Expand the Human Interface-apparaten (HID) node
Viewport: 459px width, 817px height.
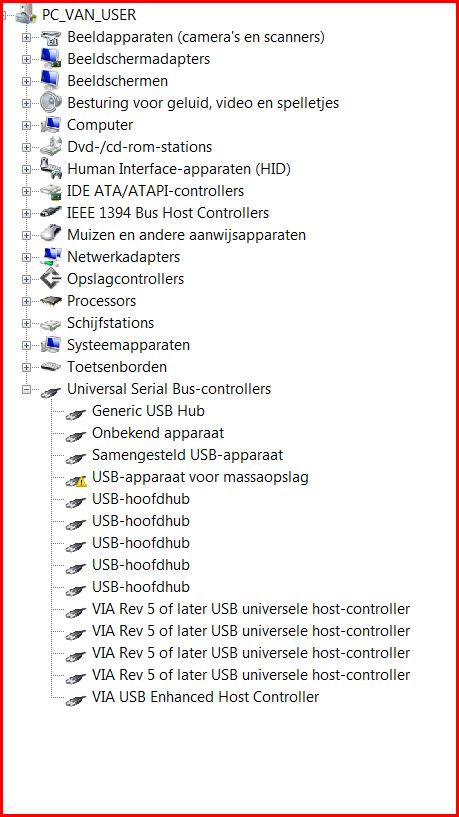click(x=26, y=169)
